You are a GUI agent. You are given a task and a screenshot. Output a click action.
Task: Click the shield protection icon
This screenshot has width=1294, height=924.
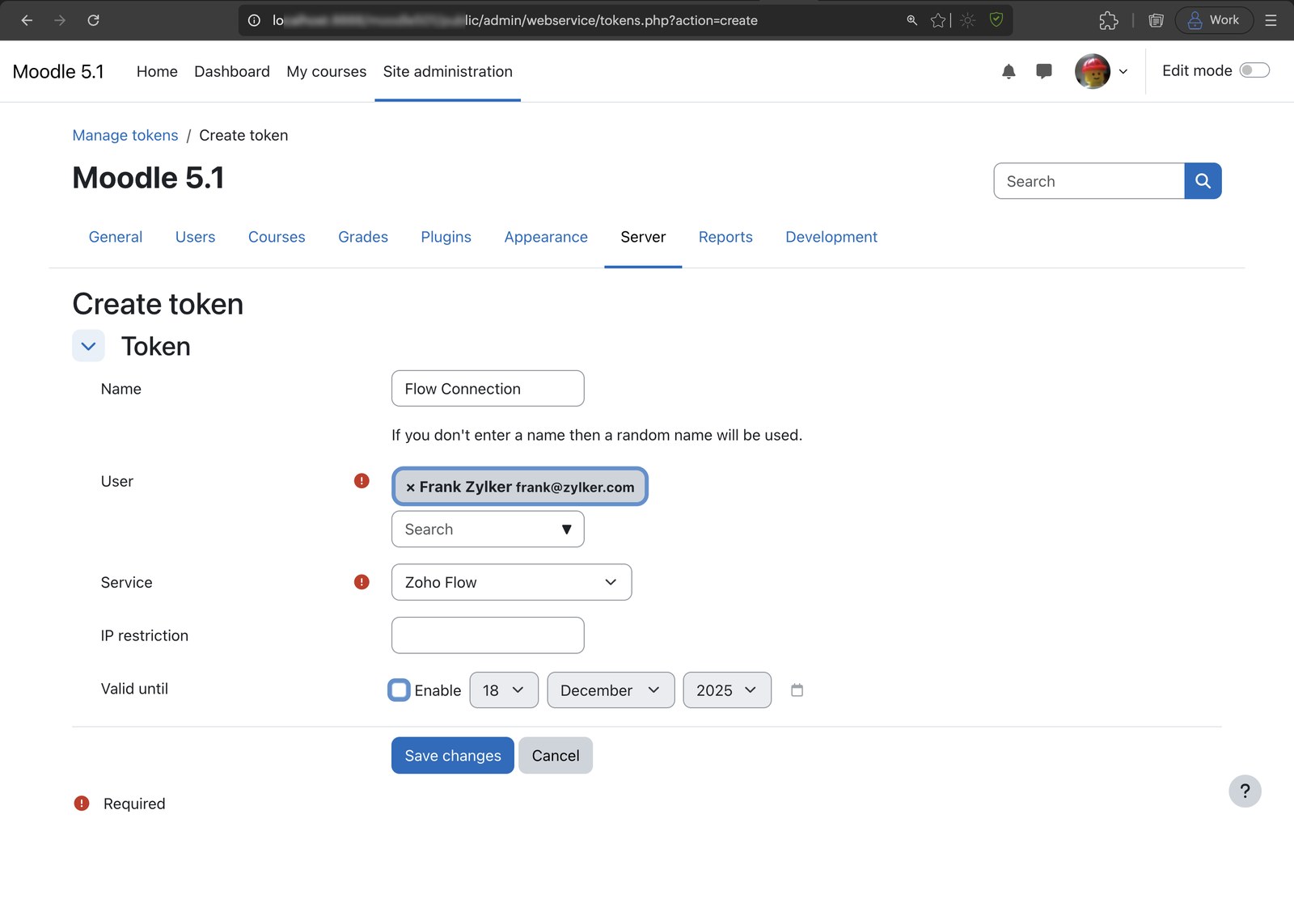coord(996,19)
